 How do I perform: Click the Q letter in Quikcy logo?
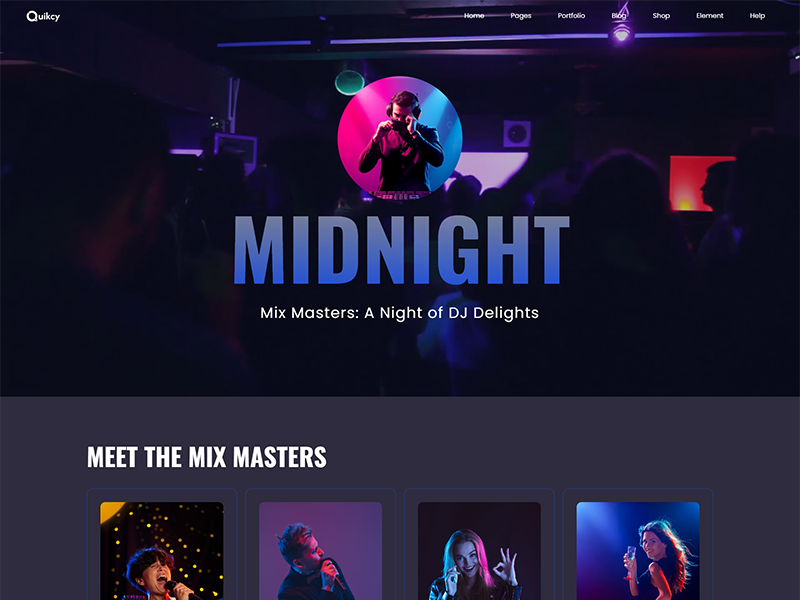coord(32,16)
